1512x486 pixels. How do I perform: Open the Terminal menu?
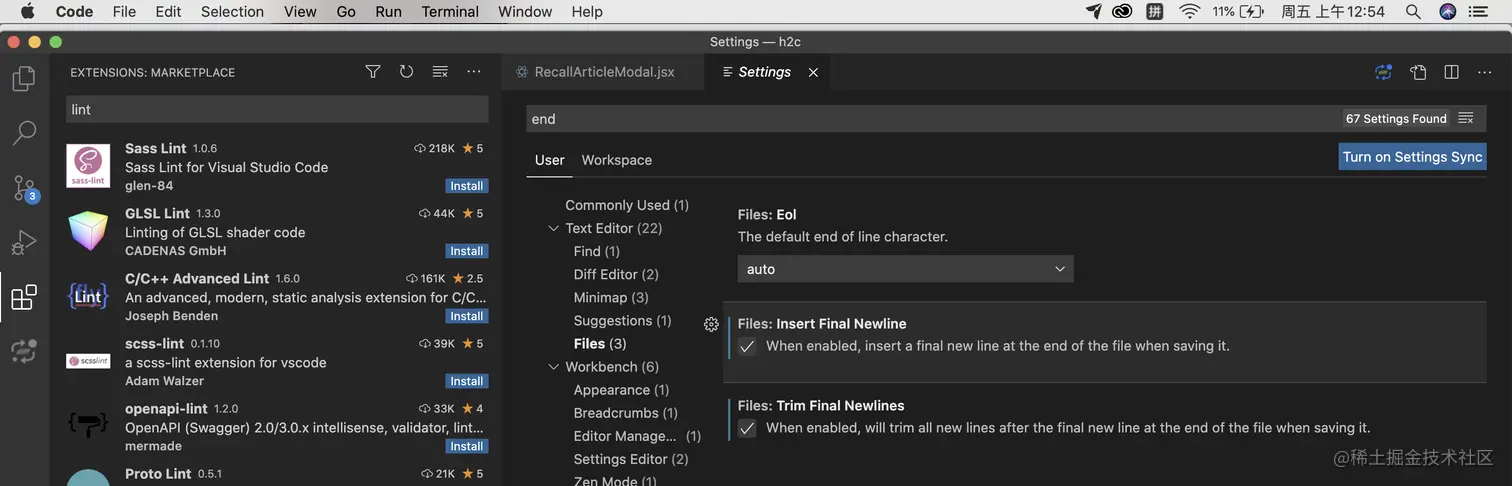pos(450,12)
